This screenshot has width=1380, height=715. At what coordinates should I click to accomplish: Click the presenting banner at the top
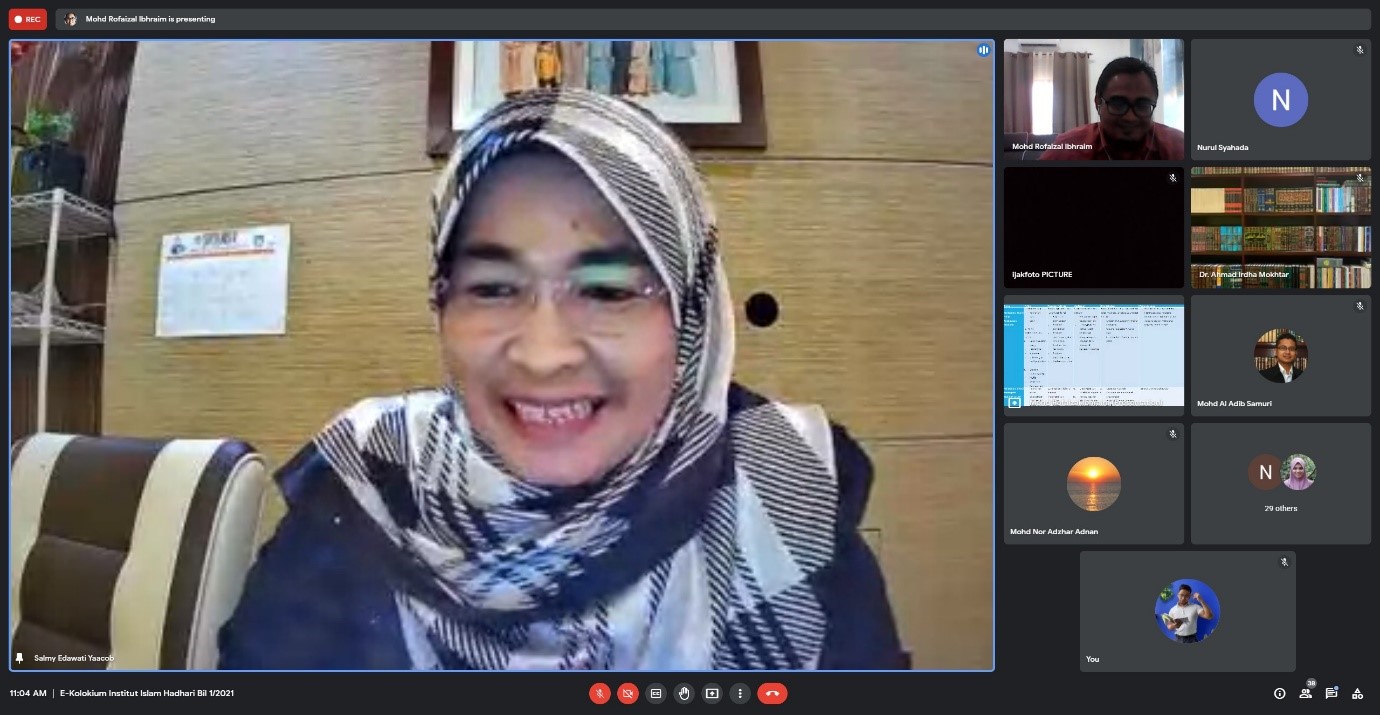pyautogui.click(x=150, y=19)
